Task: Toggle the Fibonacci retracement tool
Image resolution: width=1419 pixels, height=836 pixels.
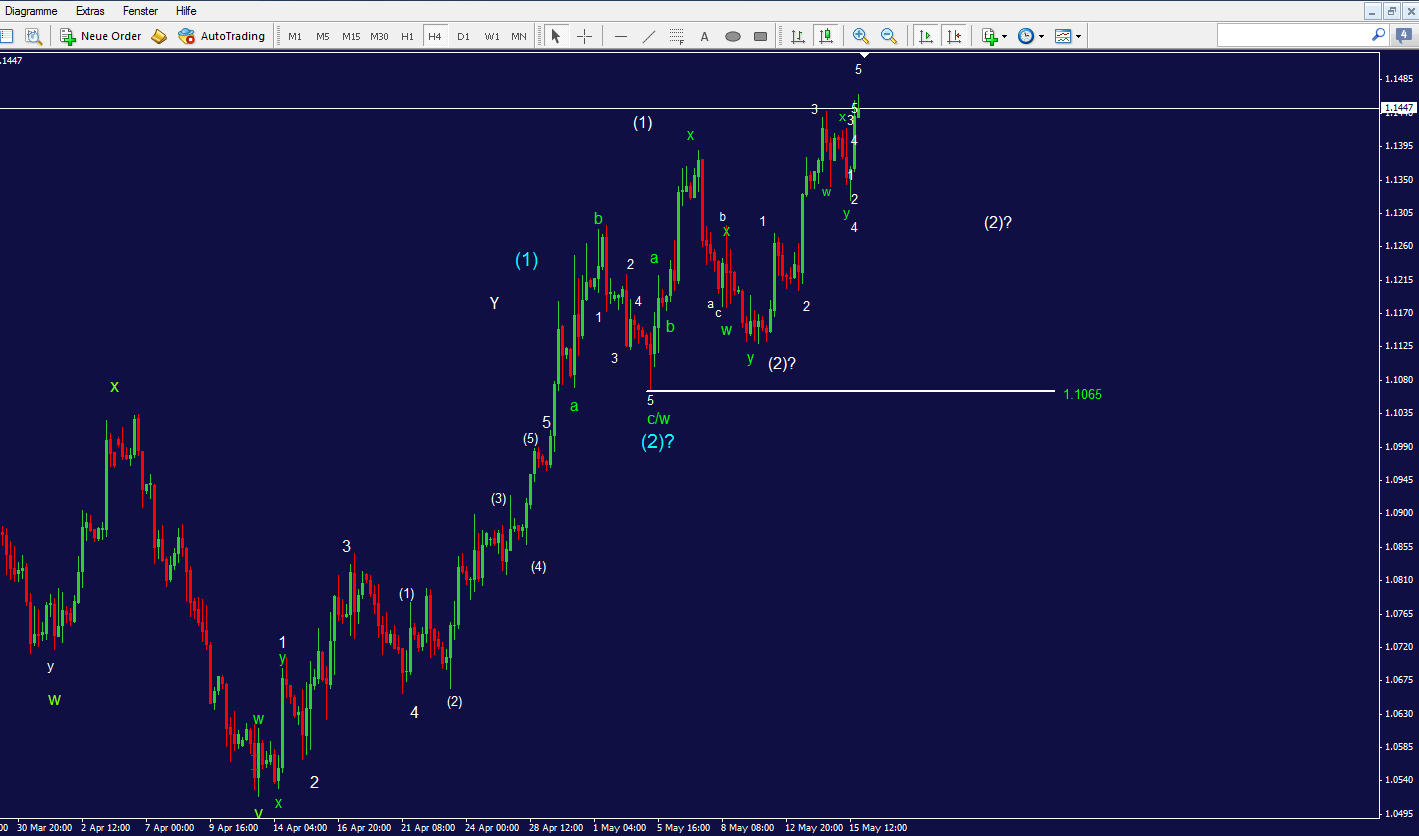Action: coord(677,36)
